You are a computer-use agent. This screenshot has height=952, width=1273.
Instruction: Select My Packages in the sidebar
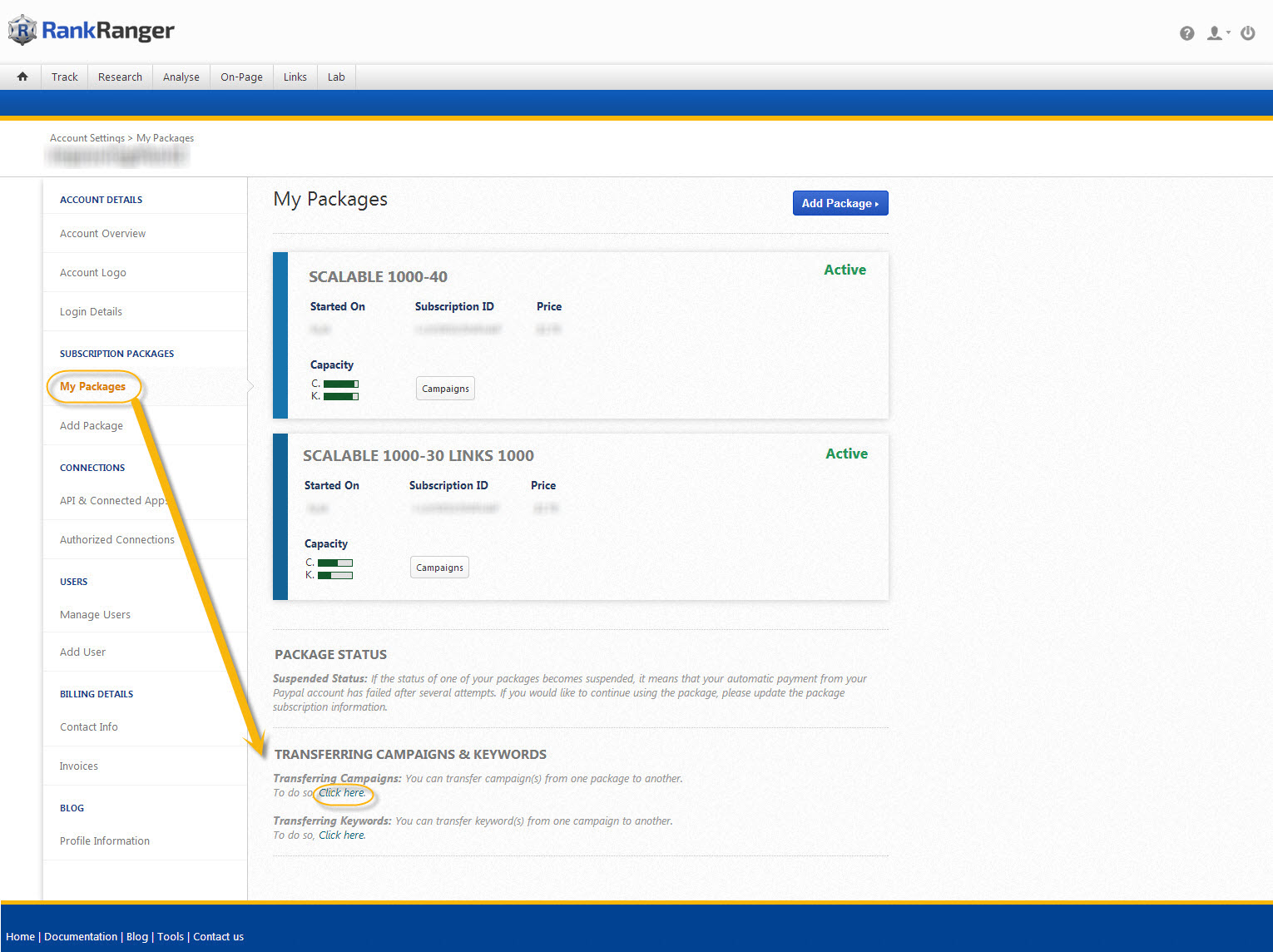[92, 387]
